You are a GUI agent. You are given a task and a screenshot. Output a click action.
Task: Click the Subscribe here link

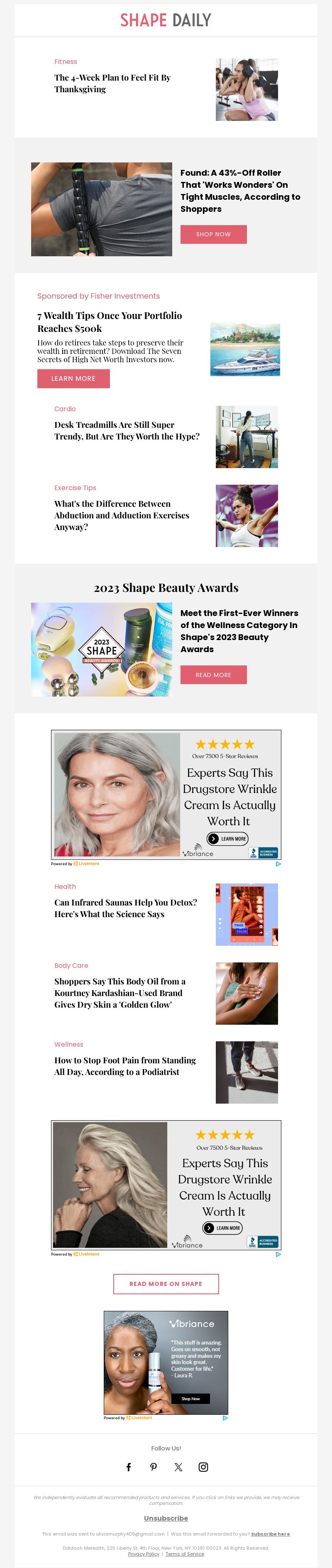pyautogui.click(x=271, y=1534)
